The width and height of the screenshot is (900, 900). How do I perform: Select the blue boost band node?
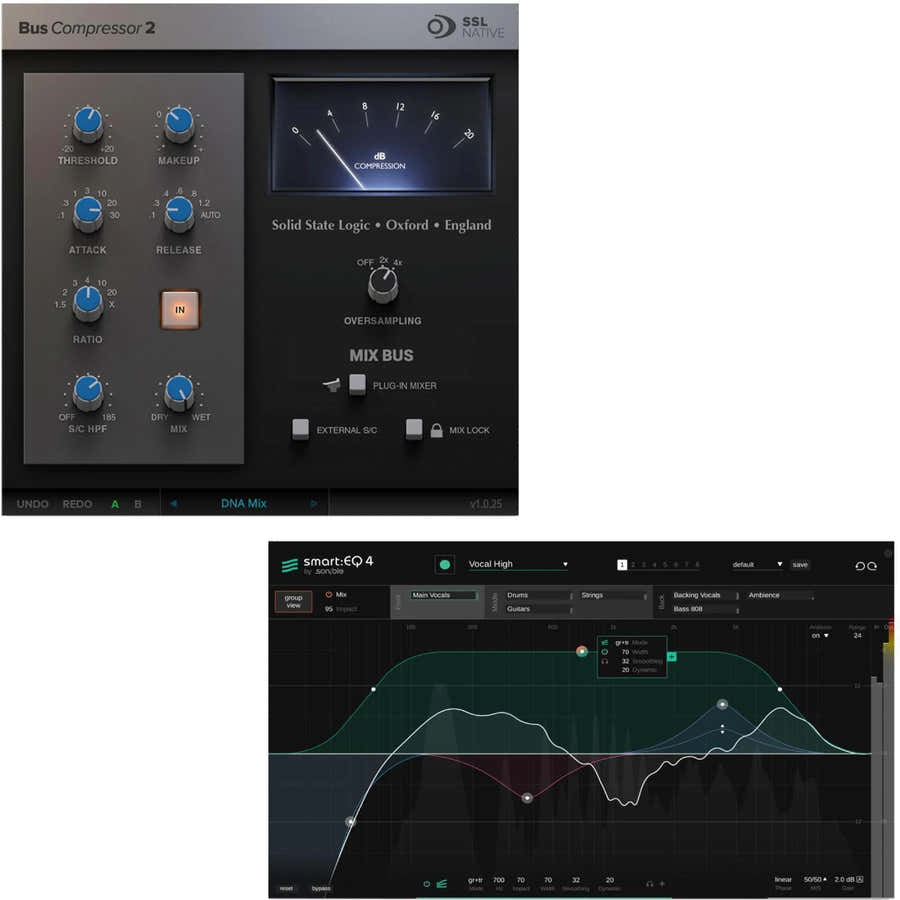[x=722, y=704]
